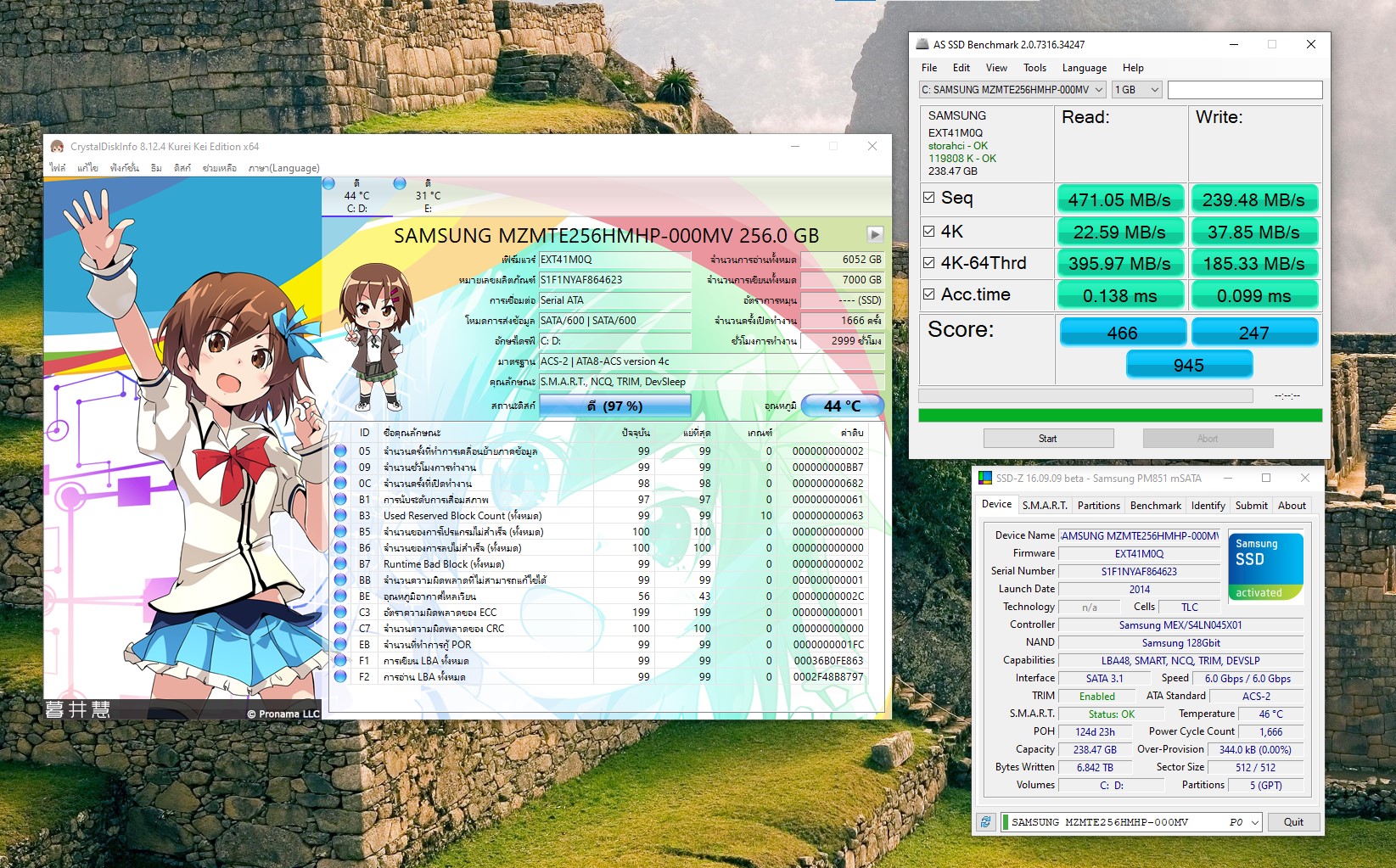The width and height of the screenshot is (1396, 868).
Task: Click the serial number S1F1NYAF864623 in CrystalDiskInfo
Action: 614,280
